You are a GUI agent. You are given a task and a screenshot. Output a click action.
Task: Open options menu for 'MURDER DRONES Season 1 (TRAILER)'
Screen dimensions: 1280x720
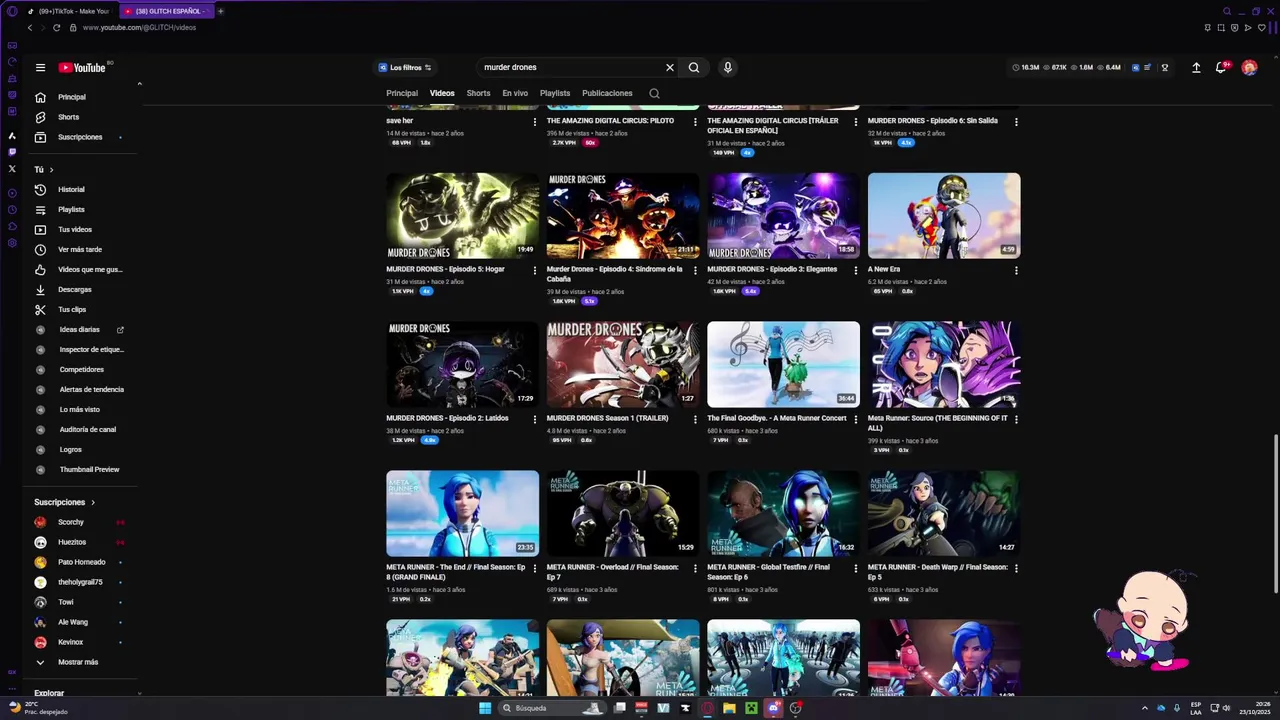pyautogui.click(x=695, y=419)
